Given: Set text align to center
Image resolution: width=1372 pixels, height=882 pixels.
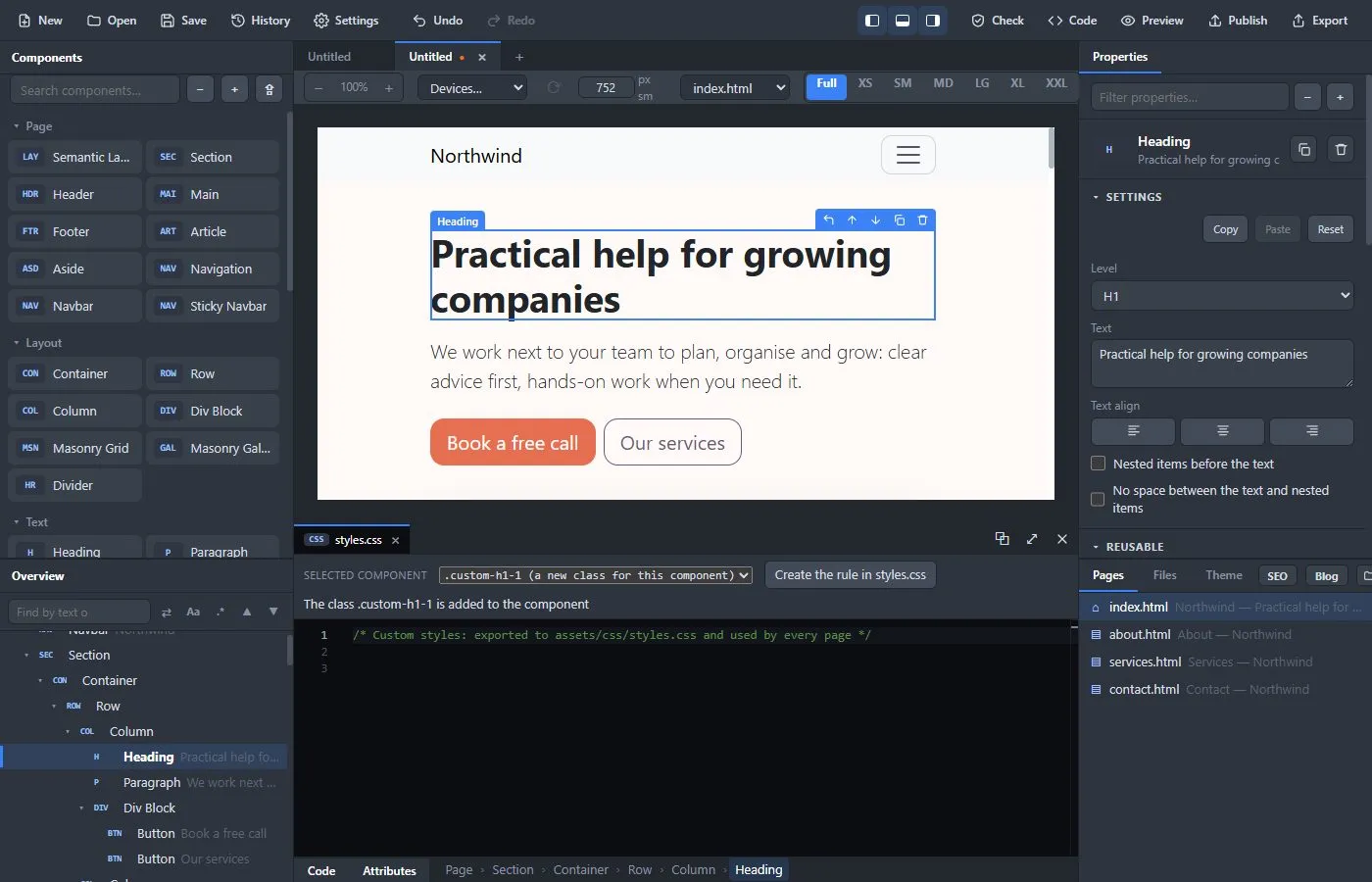Looking at the screenshot, I should click(x=1222, y=431).
